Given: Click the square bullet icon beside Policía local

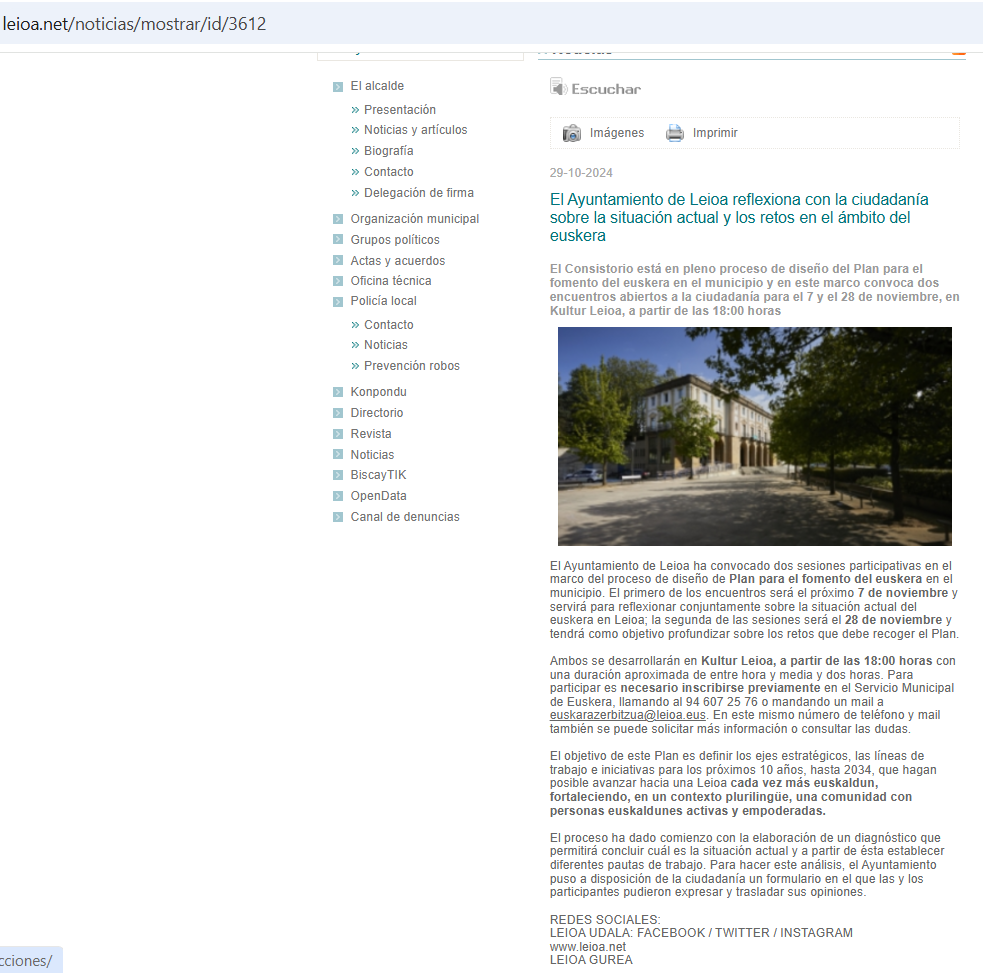Looking at the screenshot, I should click(x=338, y=302).
